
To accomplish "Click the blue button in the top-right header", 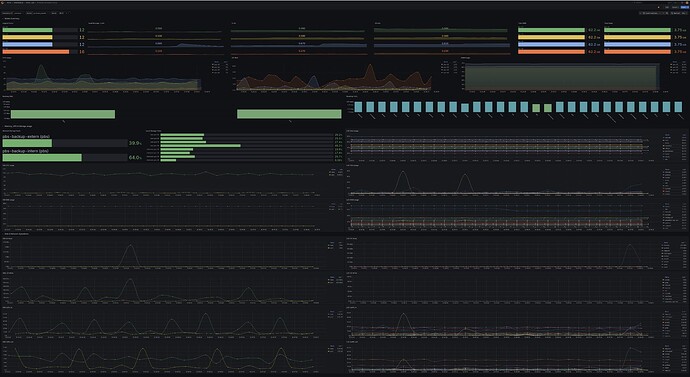I will 684,7.
